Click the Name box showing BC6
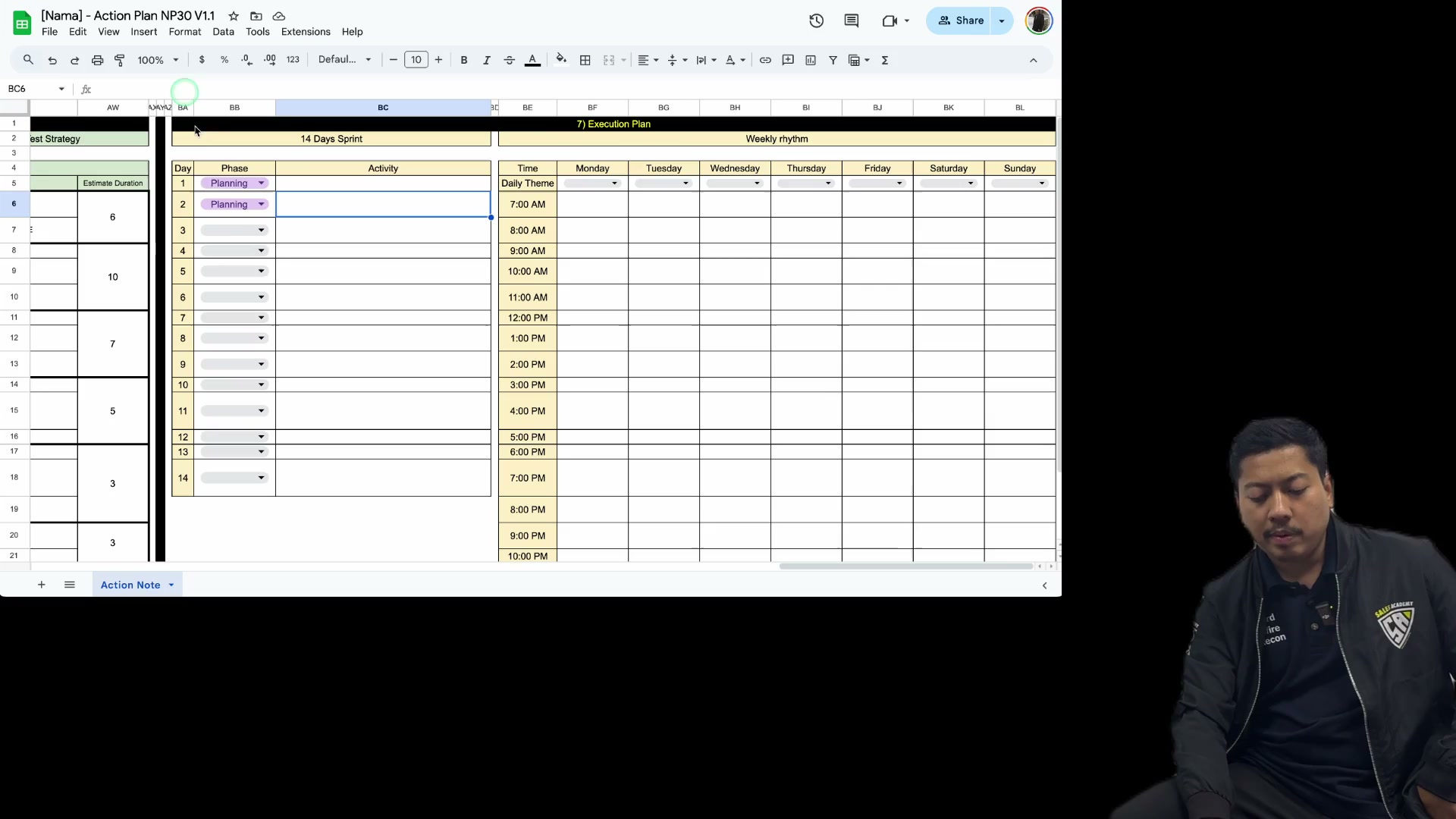The height and width of the screenshot is (819, 1456). tap(36, 89)
